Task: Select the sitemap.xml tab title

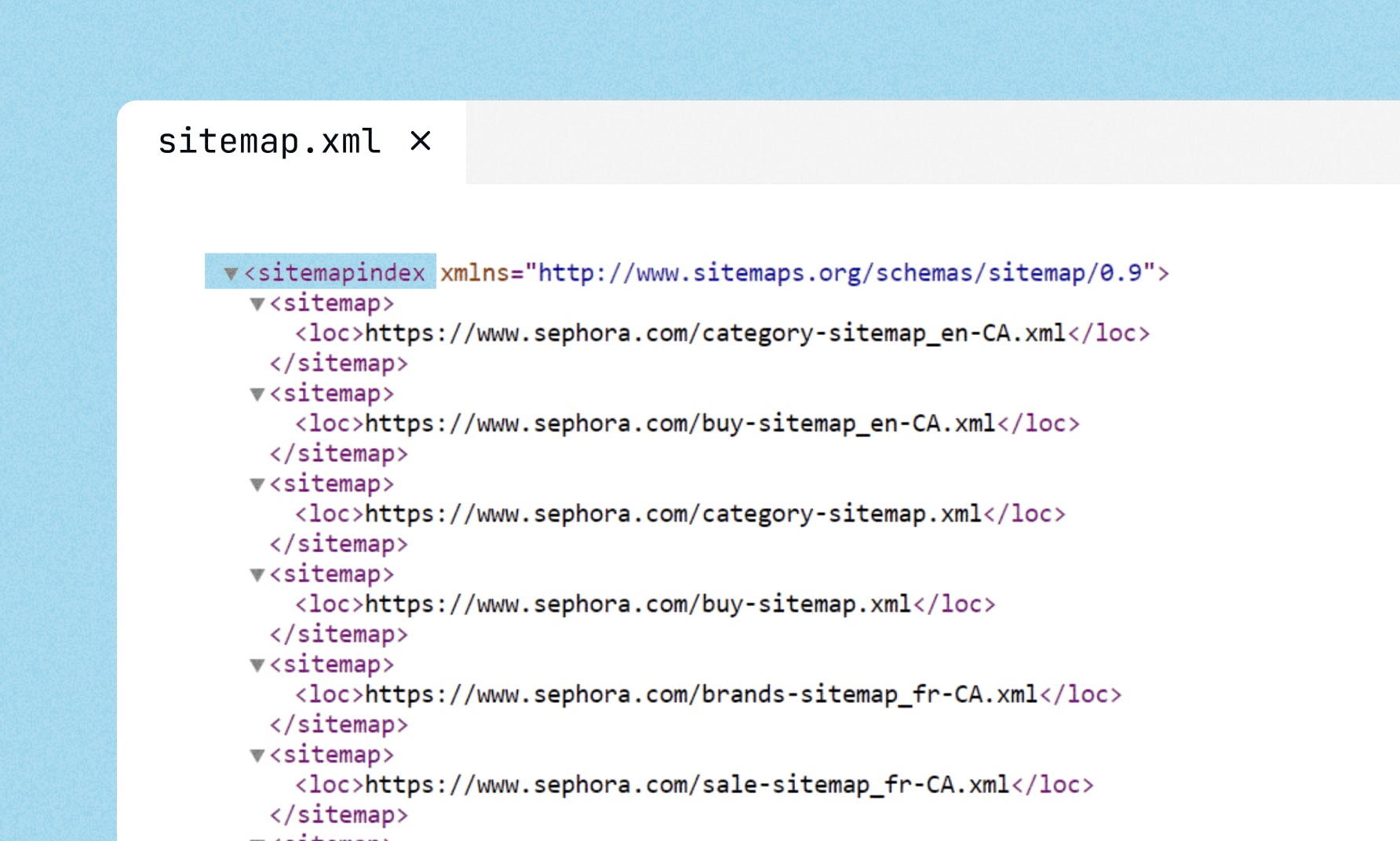Action: click(x=269, y=141)
